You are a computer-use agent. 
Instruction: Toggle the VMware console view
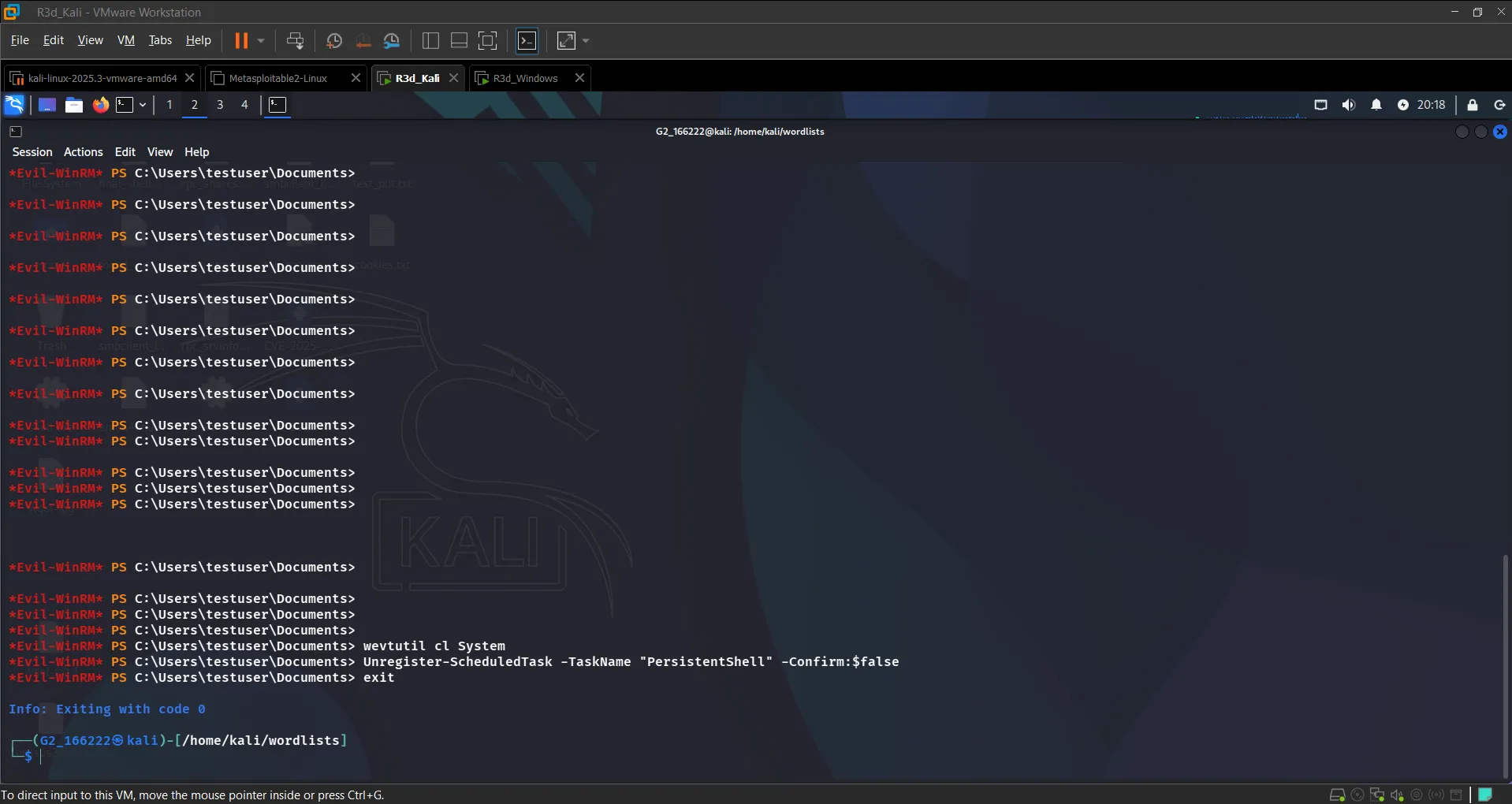tap(527, 40)
